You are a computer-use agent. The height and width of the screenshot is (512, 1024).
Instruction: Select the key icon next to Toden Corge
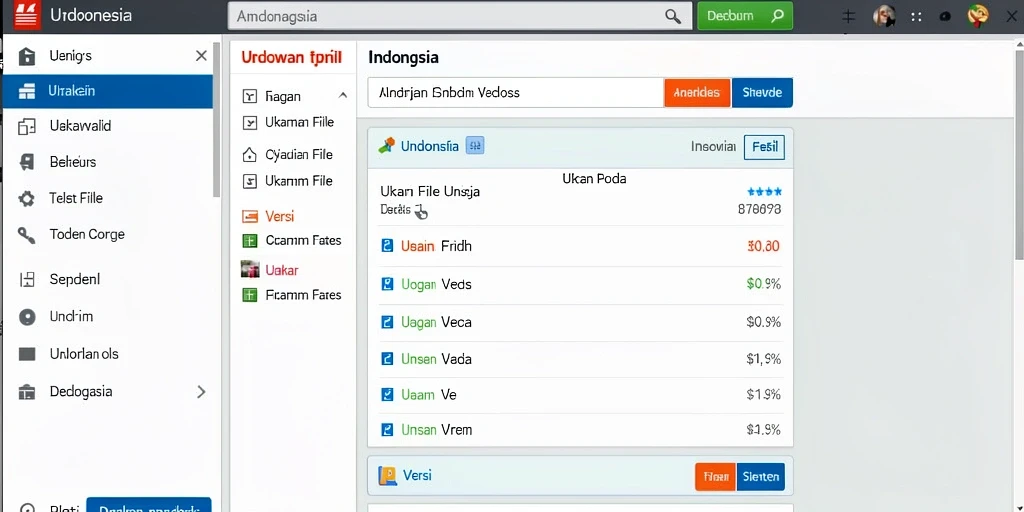(27, 235)
